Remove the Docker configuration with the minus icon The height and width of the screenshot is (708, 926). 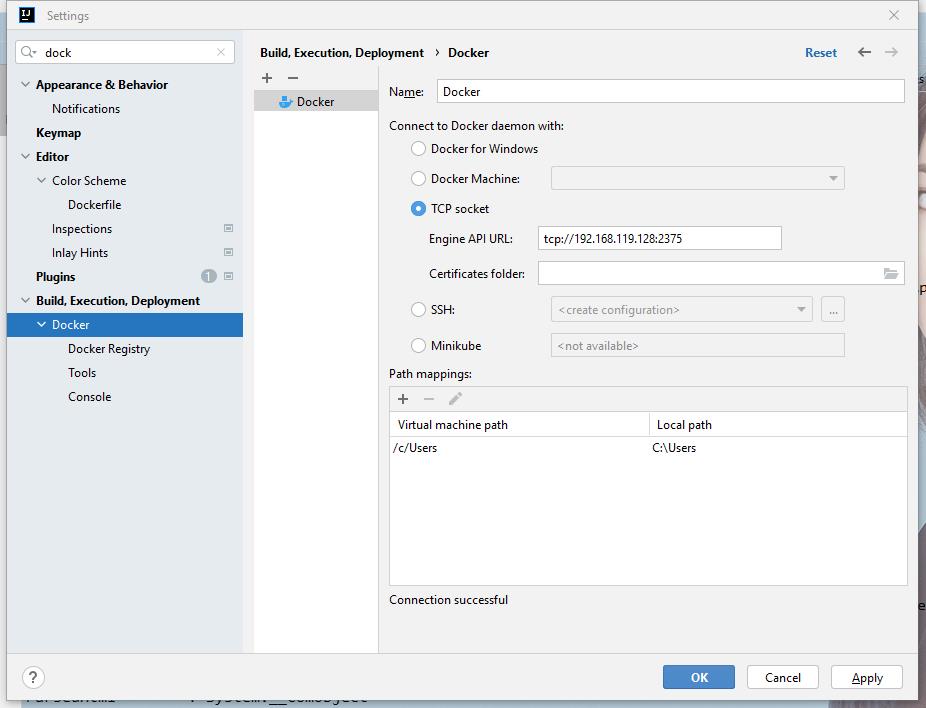293,78
